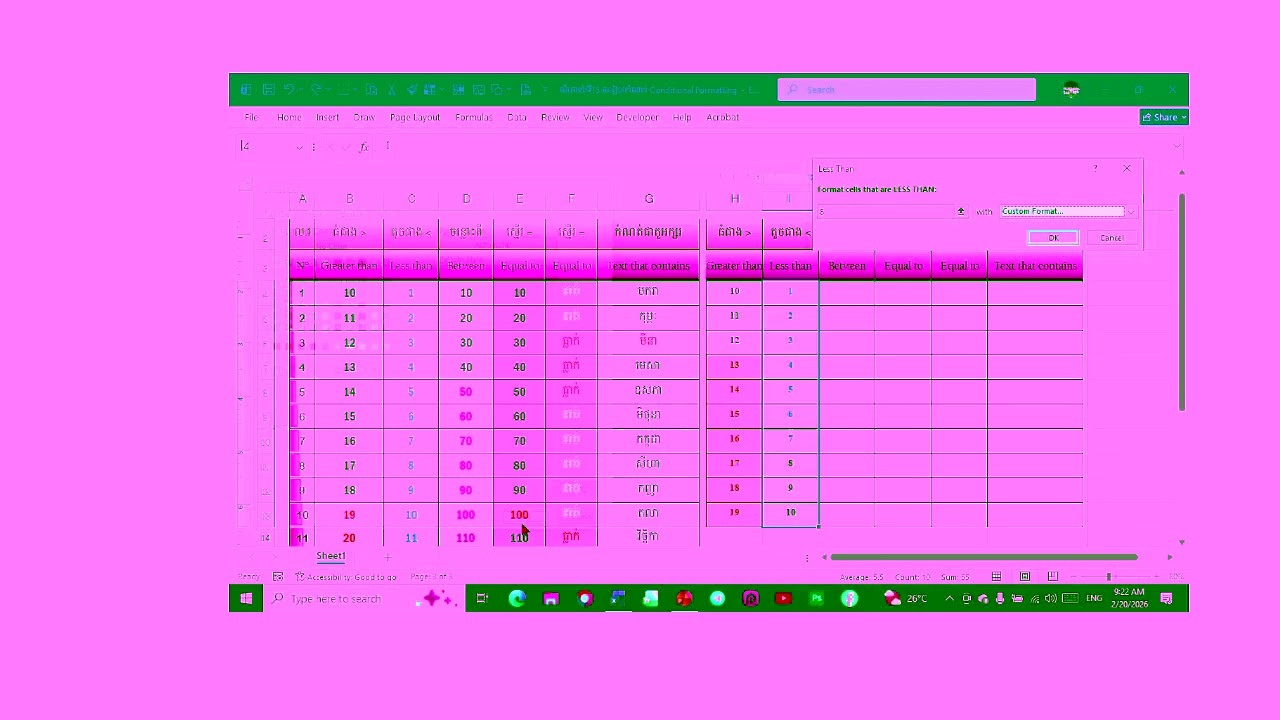This screenshot has height=720, width=1280.
Task: Click the Share button
Action: pos(1163,117)
